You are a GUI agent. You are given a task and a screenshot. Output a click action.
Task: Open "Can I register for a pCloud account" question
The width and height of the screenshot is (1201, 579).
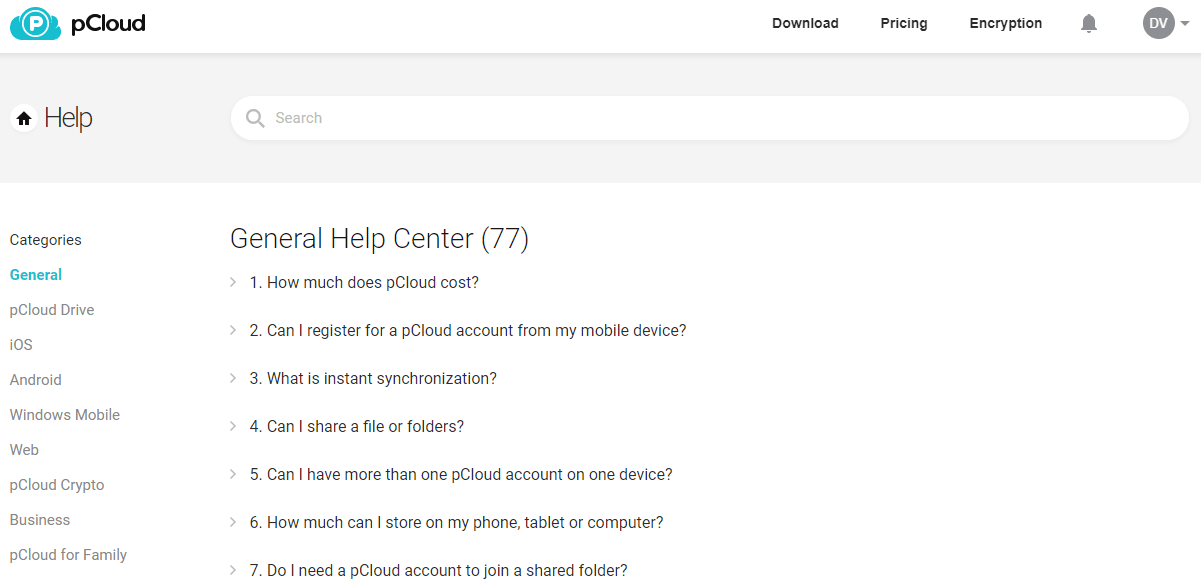pyautogui.click(x=468, y=330)
